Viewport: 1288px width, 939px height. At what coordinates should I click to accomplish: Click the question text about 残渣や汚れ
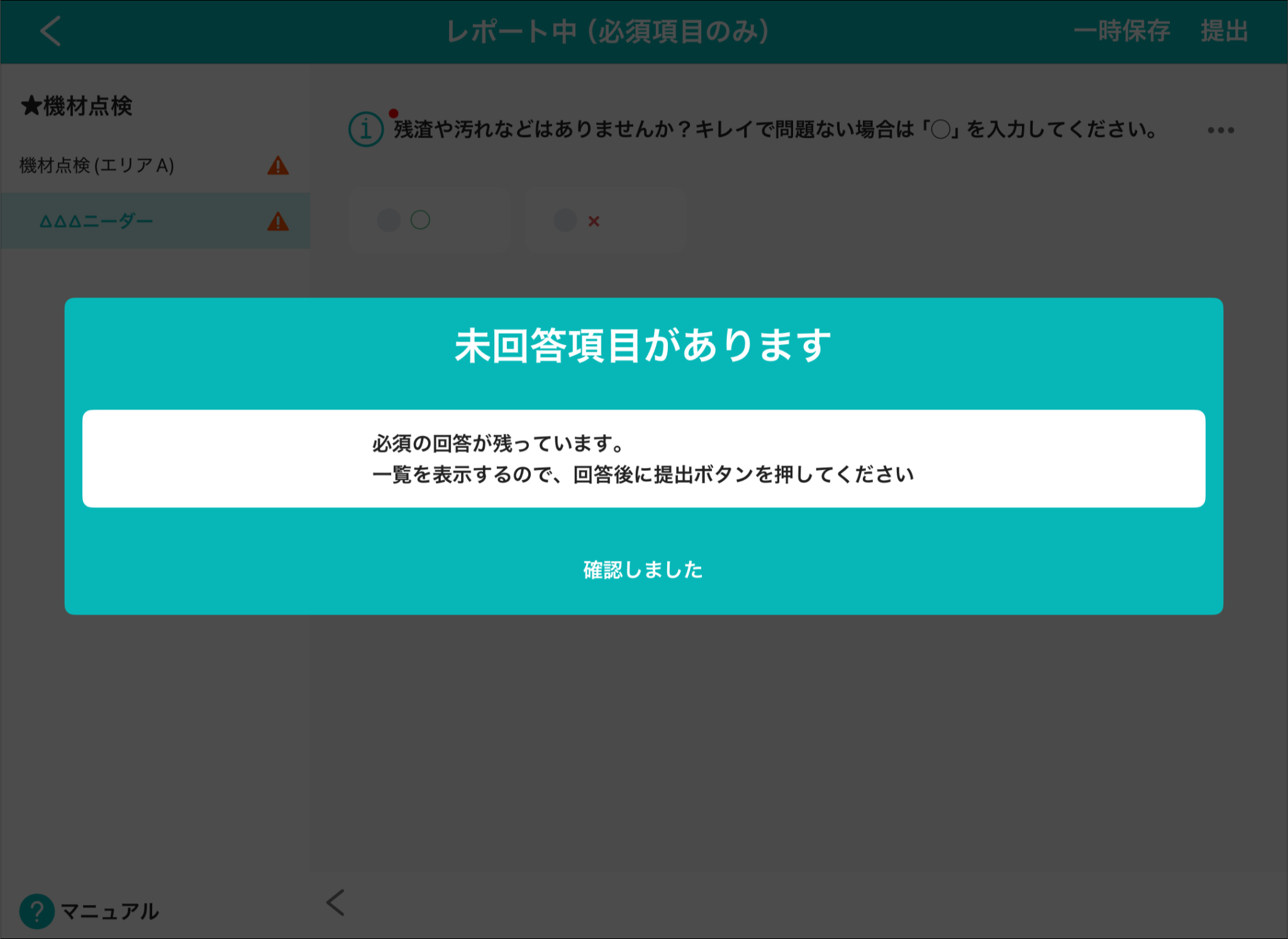775,130
